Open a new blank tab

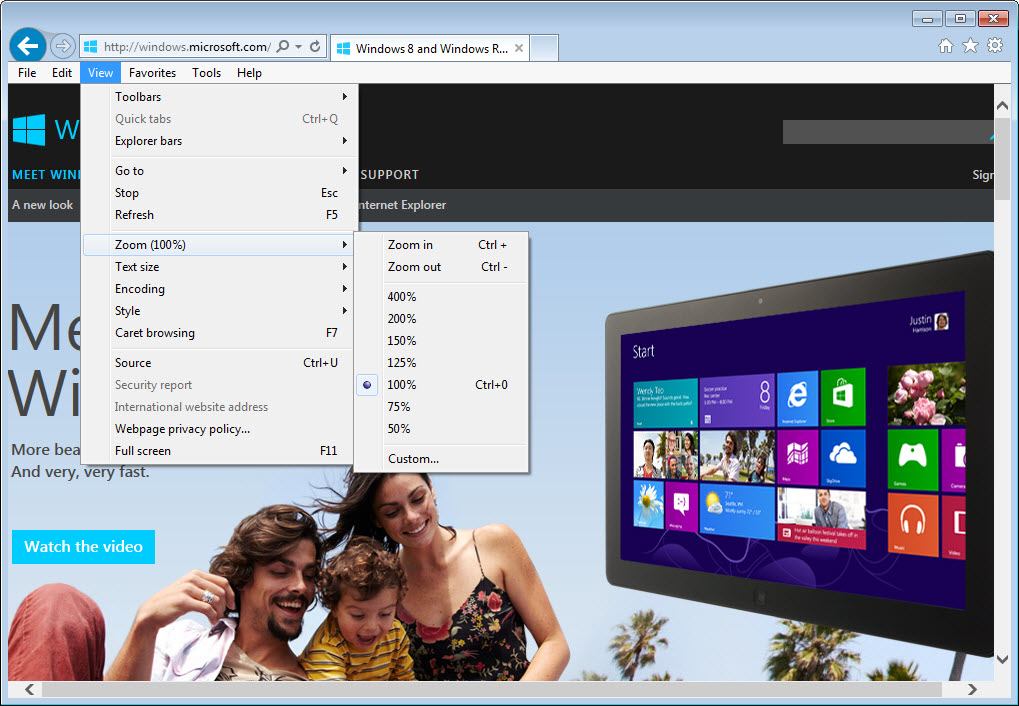pos(544,48)
